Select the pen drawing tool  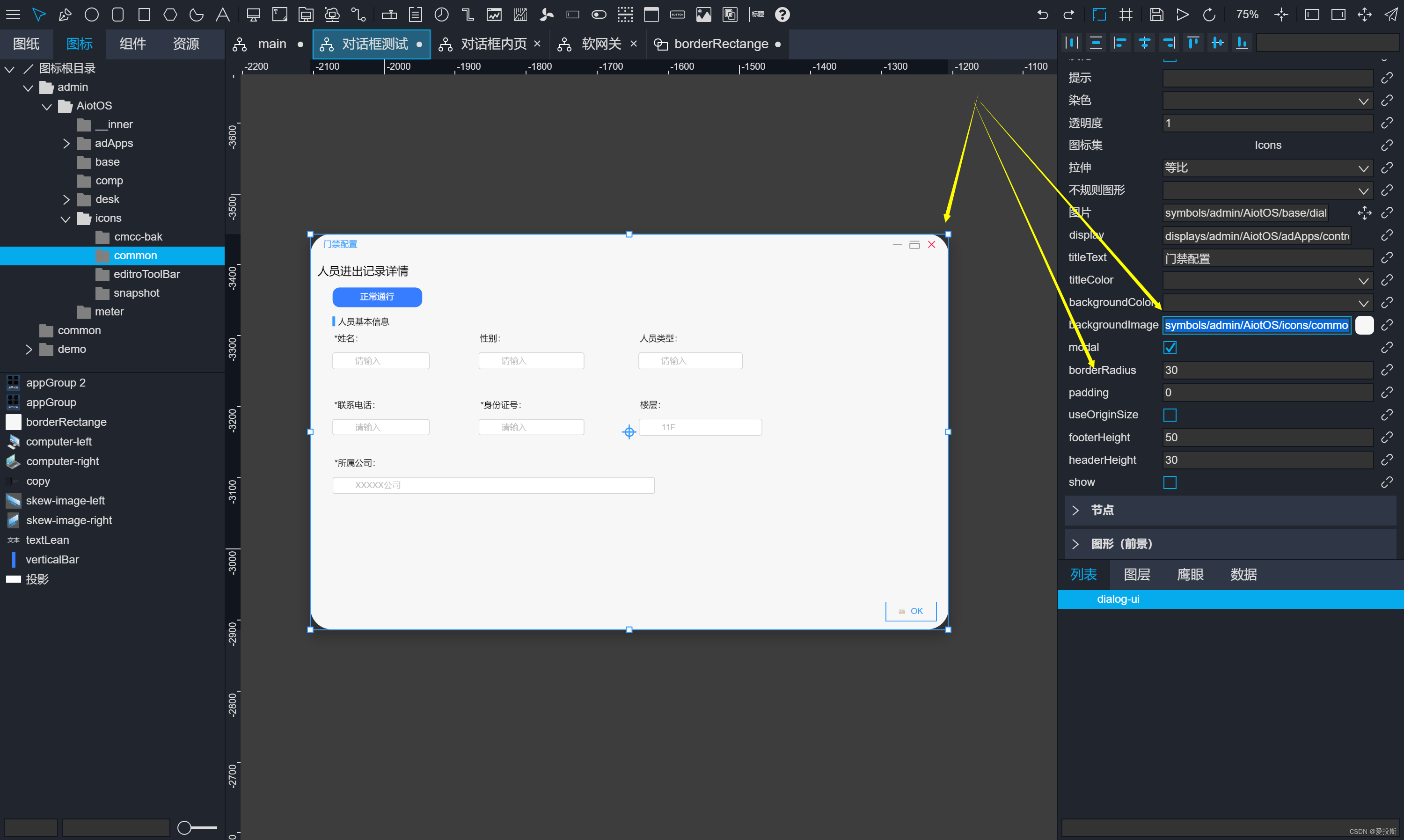[65, 15]
